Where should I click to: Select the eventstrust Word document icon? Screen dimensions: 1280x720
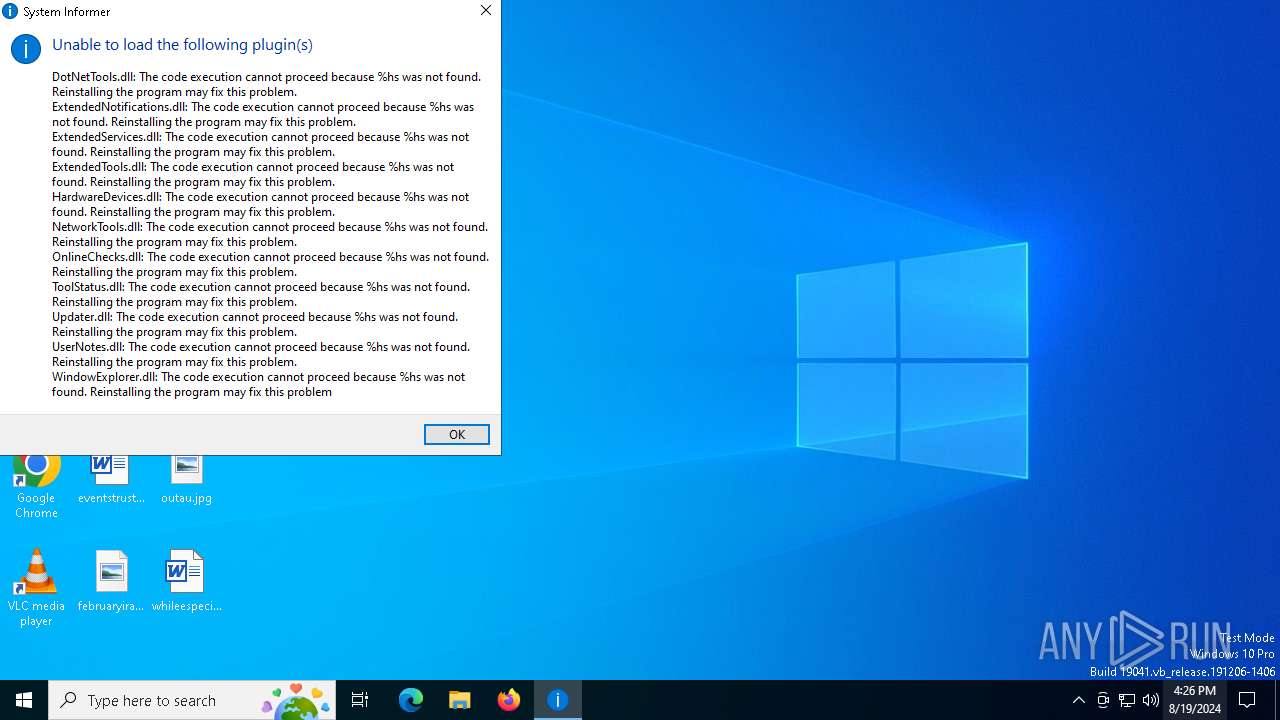tap(111, 480)
